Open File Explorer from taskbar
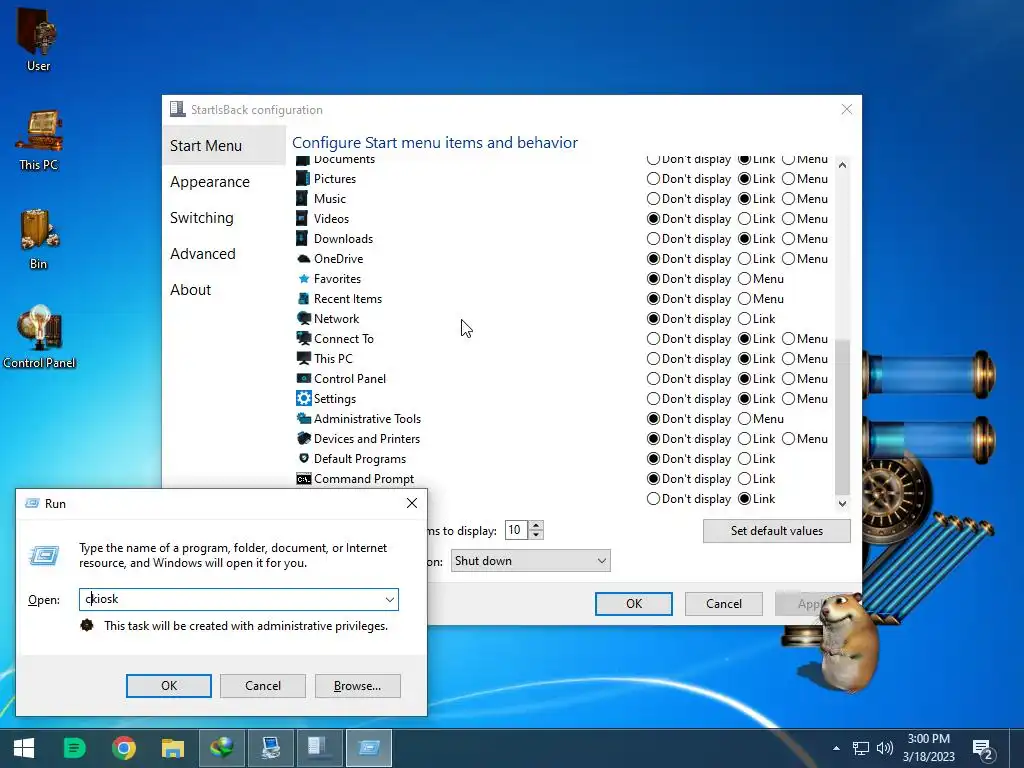The height and width of the screenshot is (768, 1024). coord(172,748)
